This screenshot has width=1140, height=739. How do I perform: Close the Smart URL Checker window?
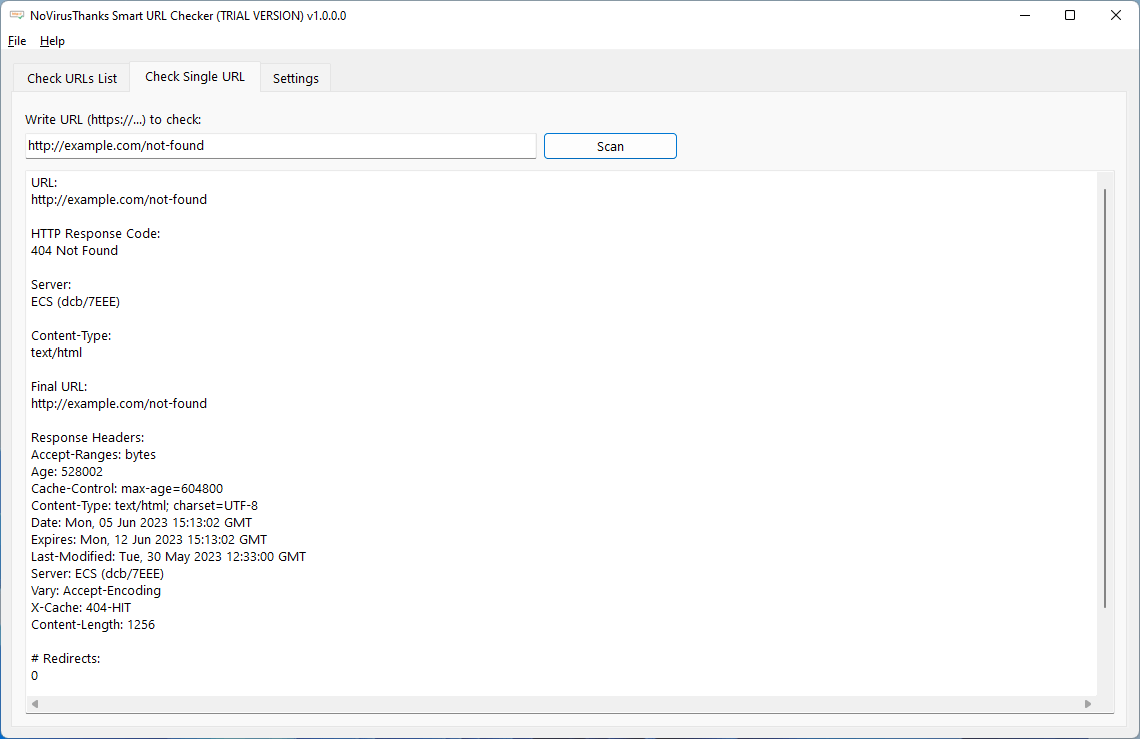(1116, 15)
